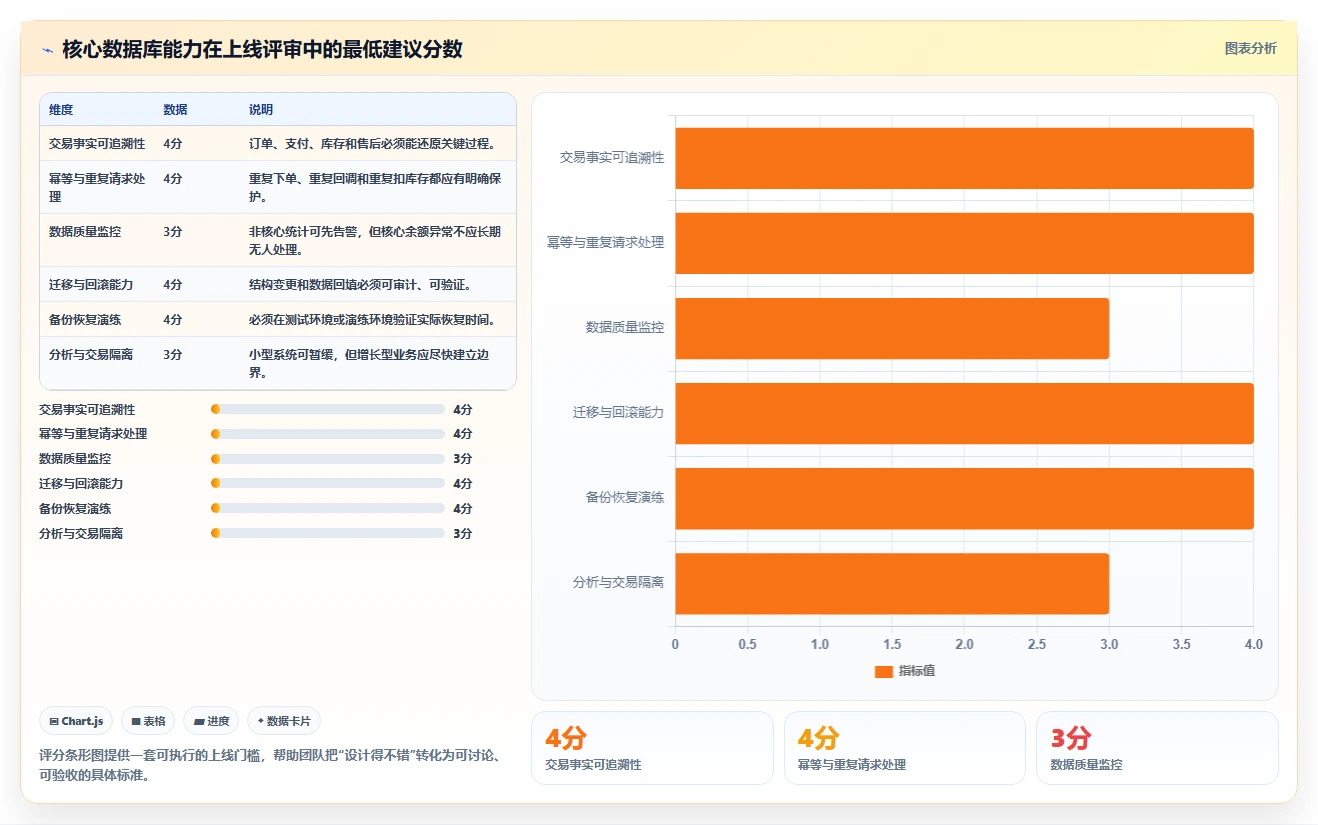The height and width of the screenshot is (825, 1318).
Task: Click the 交易事实可追溯性 table cell
Action: (x=97, y=144)
